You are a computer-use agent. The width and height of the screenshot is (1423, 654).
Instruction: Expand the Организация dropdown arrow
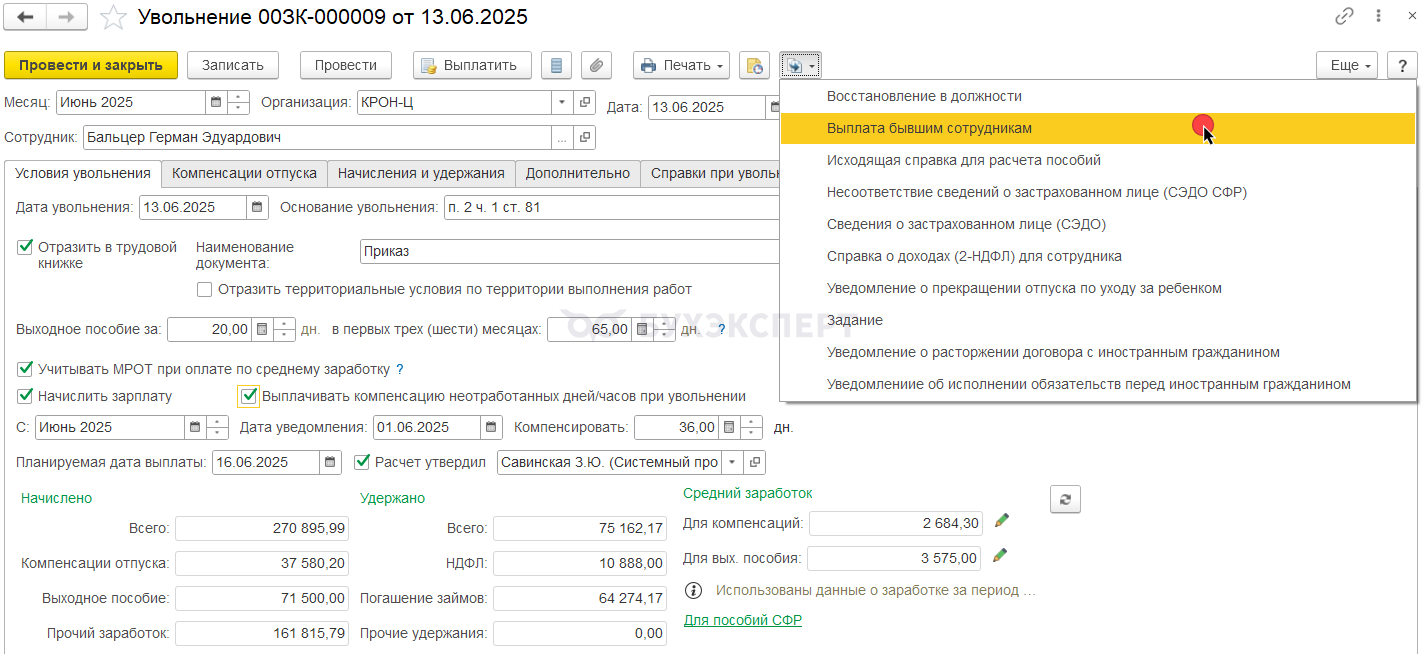point(561,102)
